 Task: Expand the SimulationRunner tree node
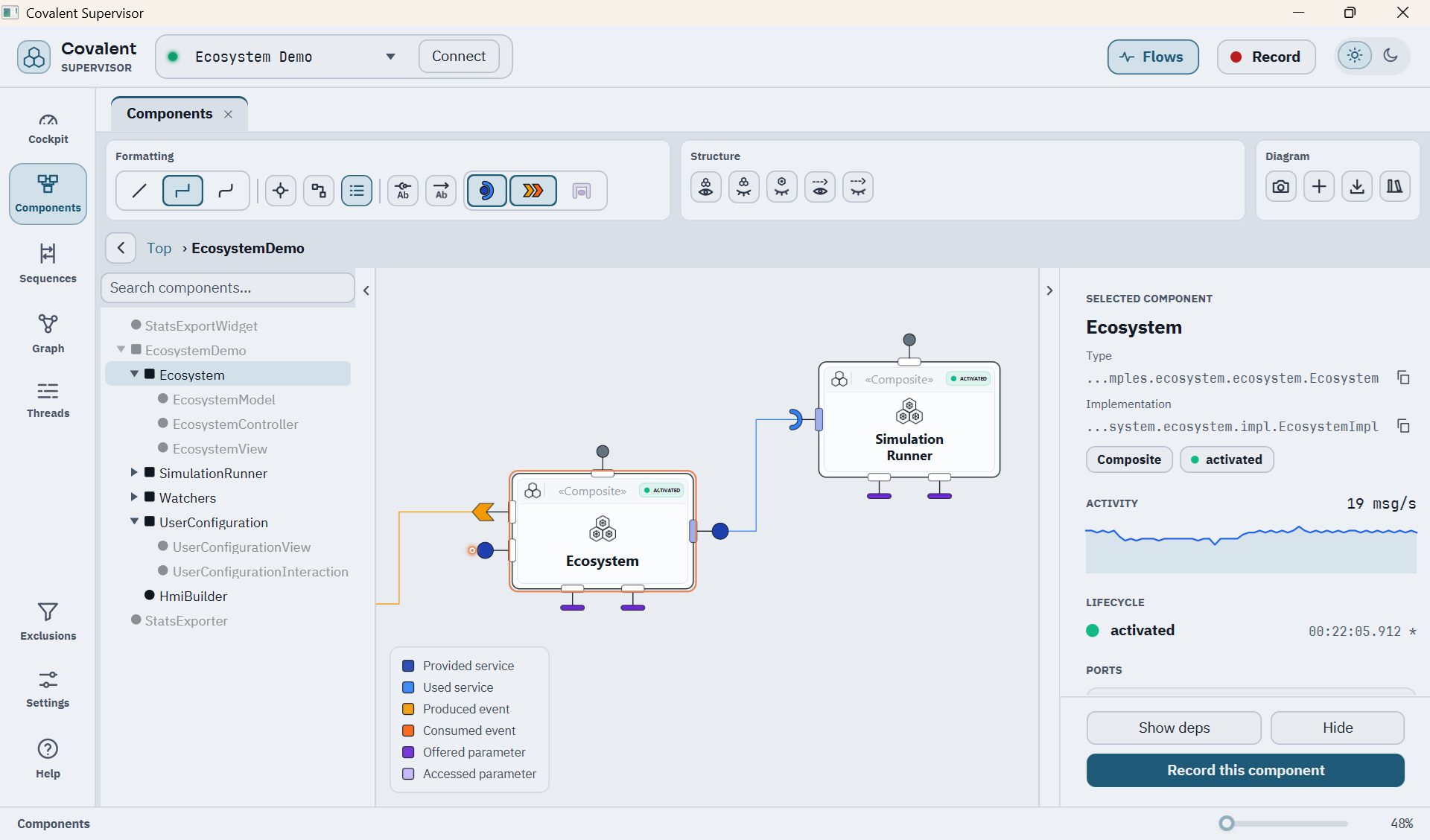coord(134,472)
